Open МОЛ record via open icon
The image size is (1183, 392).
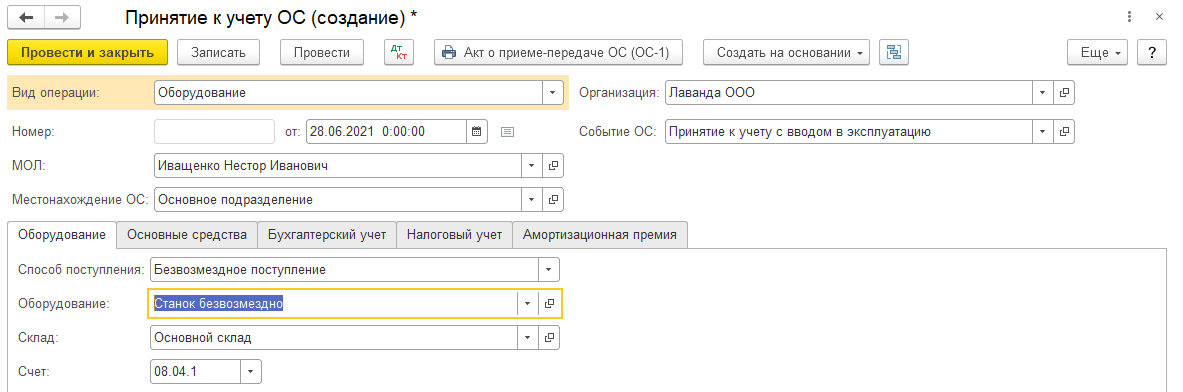(x=553, y=166)
